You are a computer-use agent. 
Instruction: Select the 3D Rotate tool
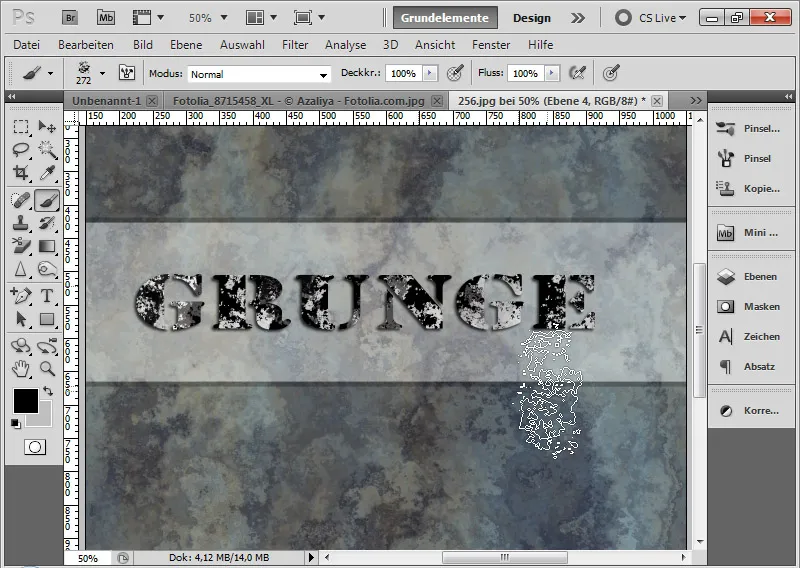click(x=20, y=345)
